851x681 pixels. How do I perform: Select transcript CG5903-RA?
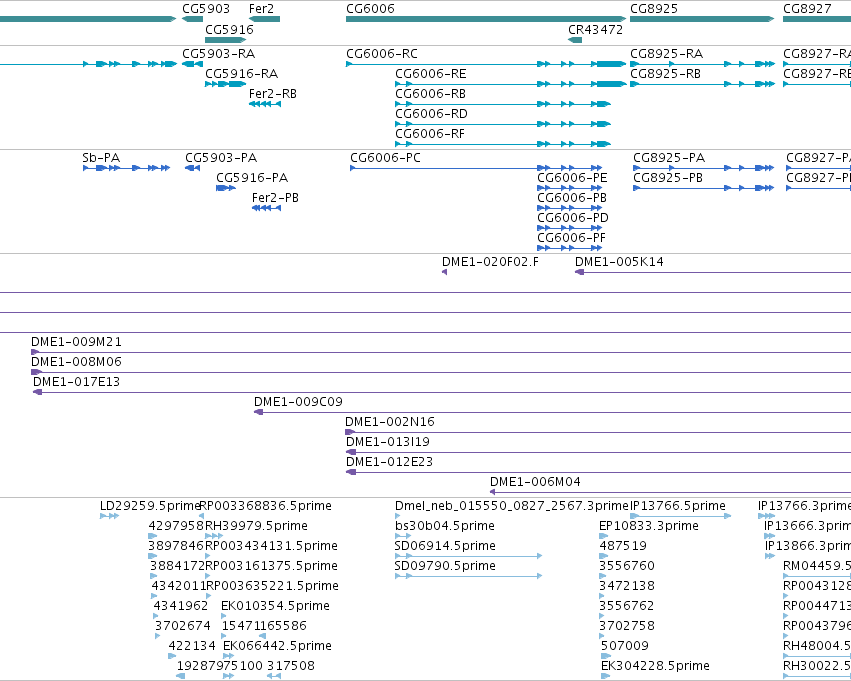tap(192, 64)
